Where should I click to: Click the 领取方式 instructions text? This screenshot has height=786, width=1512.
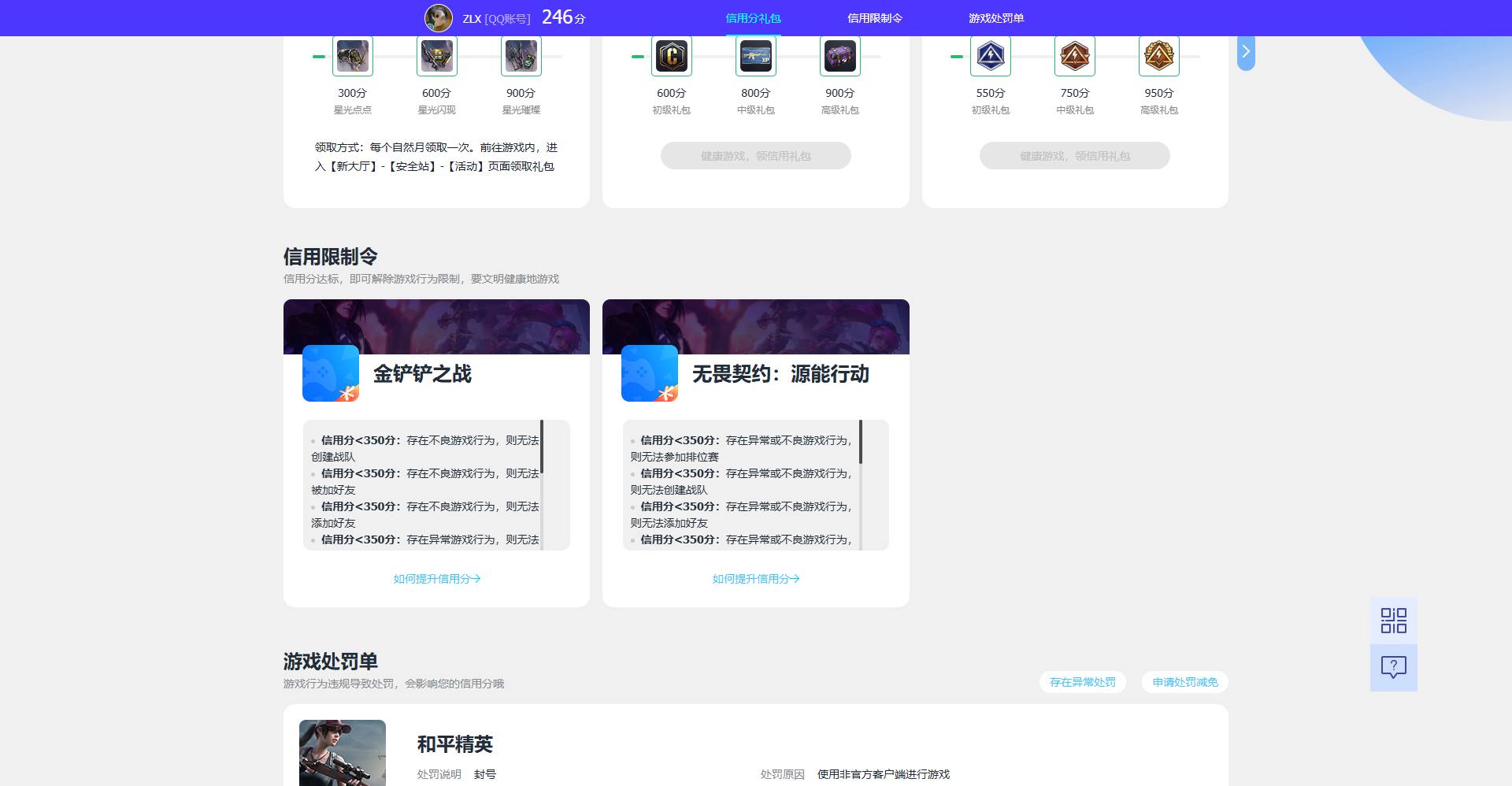point(436,157)
